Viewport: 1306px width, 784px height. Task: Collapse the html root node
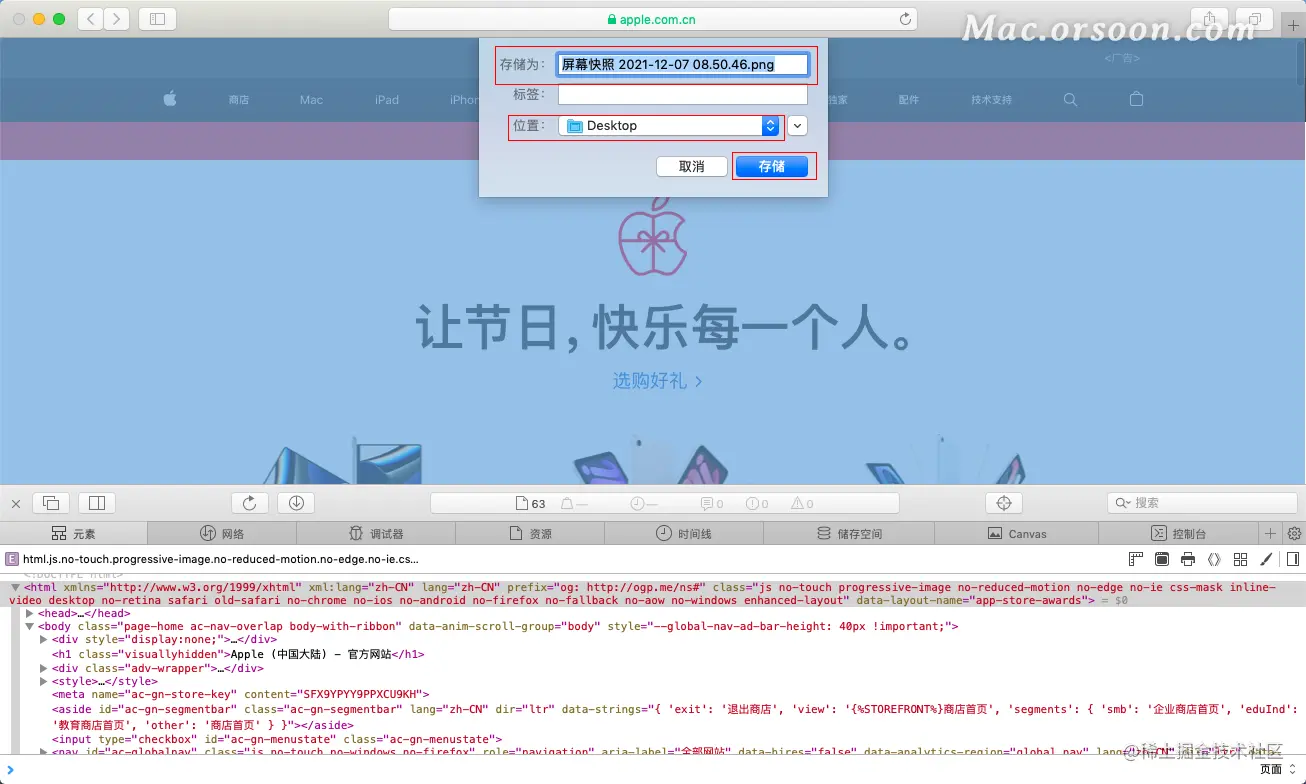coord(16,588)
